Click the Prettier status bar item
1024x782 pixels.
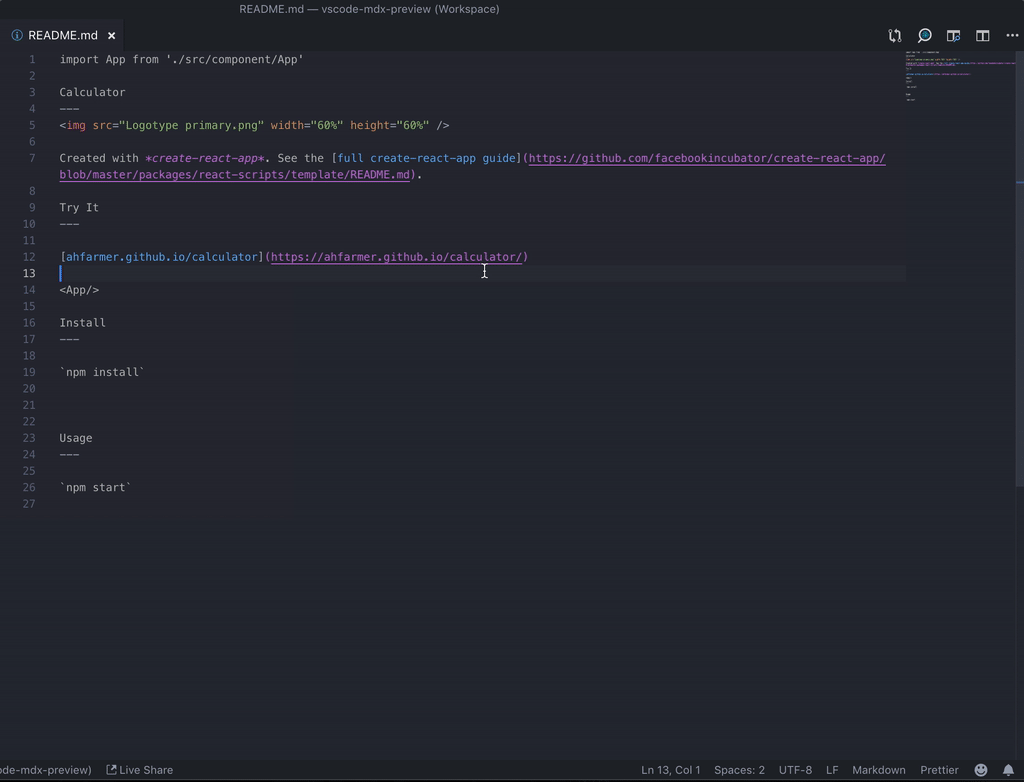click(x=939, y=770)
